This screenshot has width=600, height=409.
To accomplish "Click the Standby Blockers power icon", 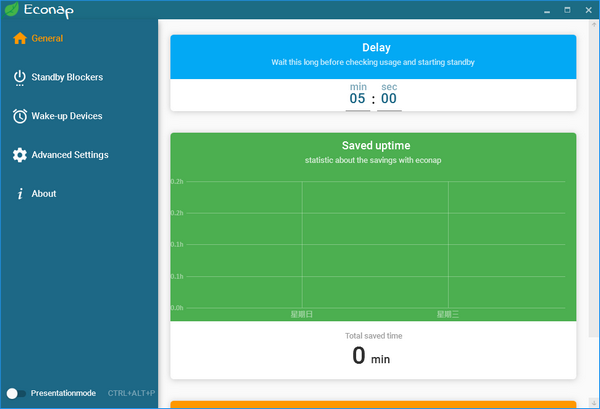I will point(19,77).
